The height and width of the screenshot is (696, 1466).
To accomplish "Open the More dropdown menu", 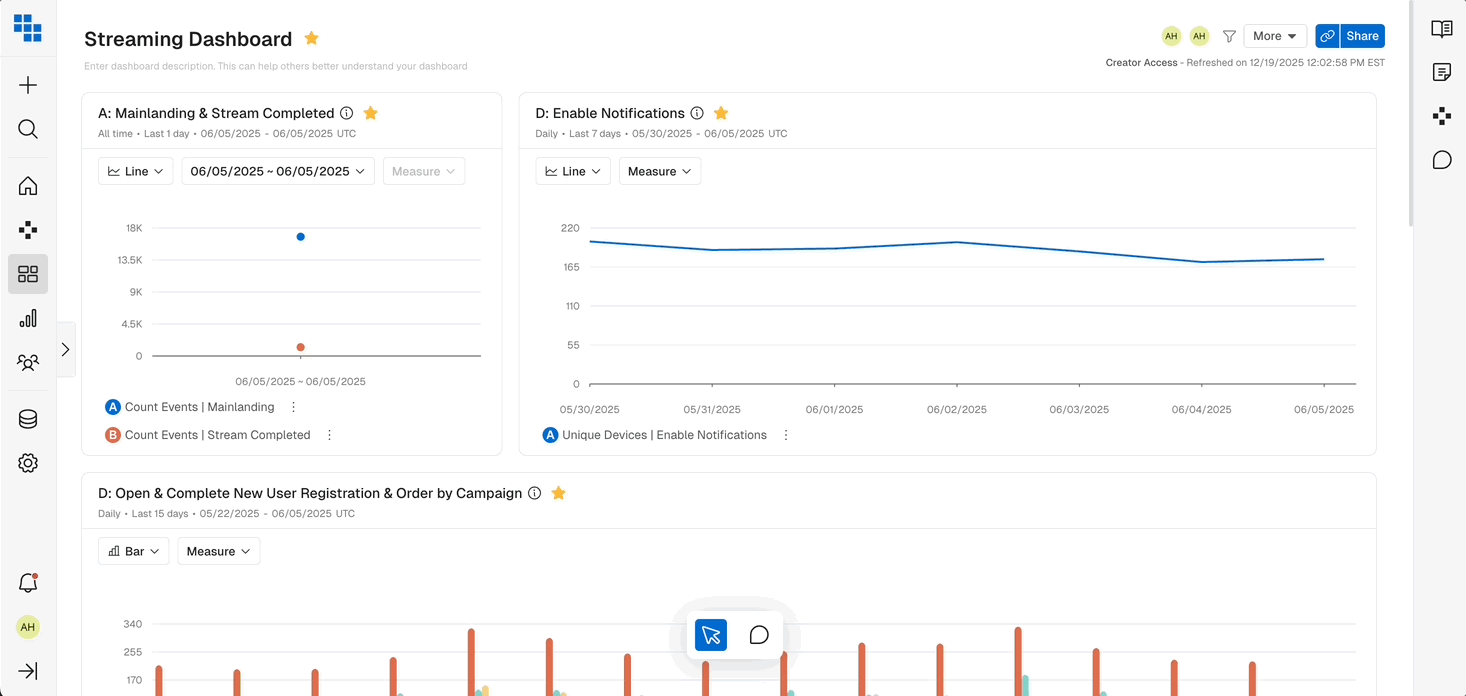I will coord(1275,36).
